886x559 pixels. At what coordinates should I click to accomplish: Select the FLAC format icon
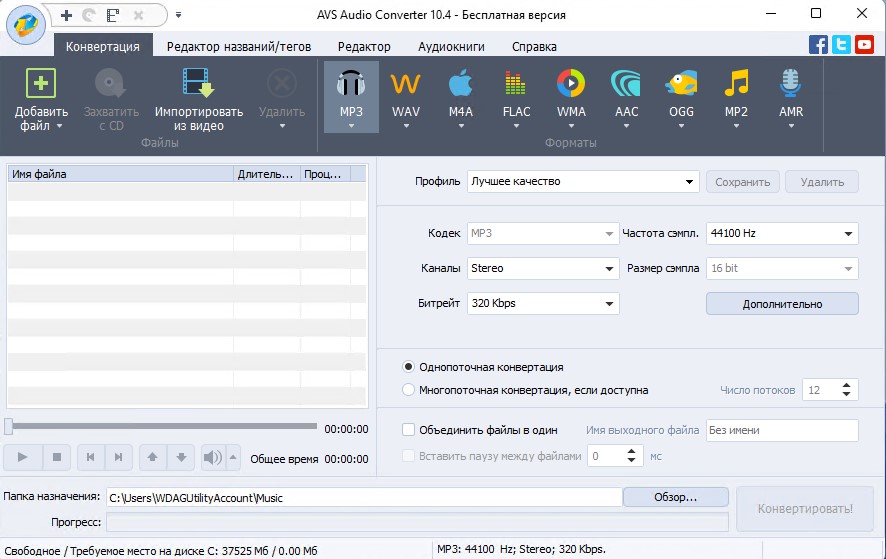(515, 84)
